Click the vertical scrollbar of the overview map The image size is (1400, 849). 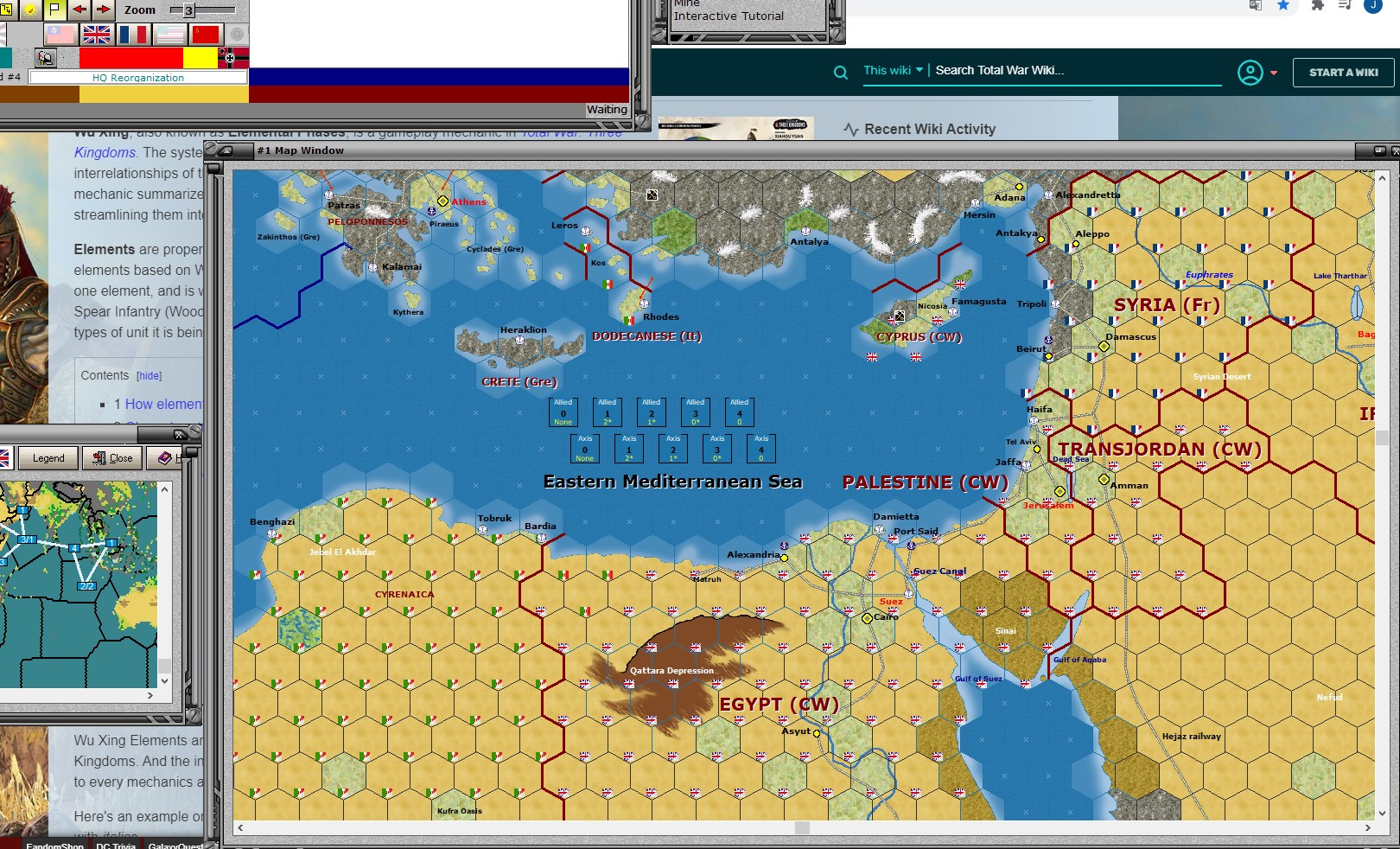(x=164, y=584)
